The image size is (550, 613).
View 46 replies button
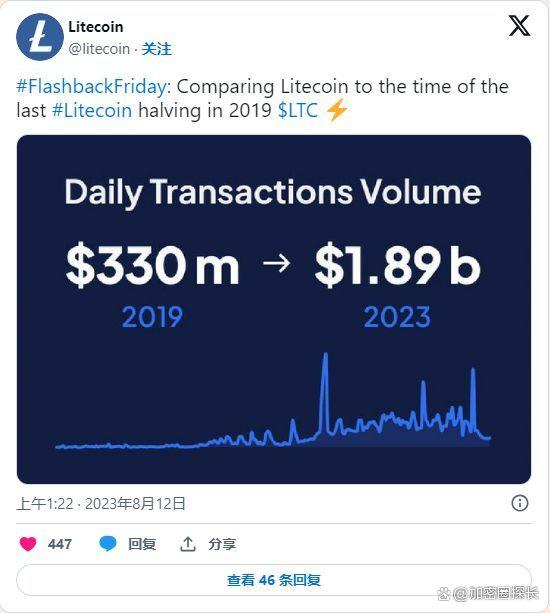pos(274,580)
